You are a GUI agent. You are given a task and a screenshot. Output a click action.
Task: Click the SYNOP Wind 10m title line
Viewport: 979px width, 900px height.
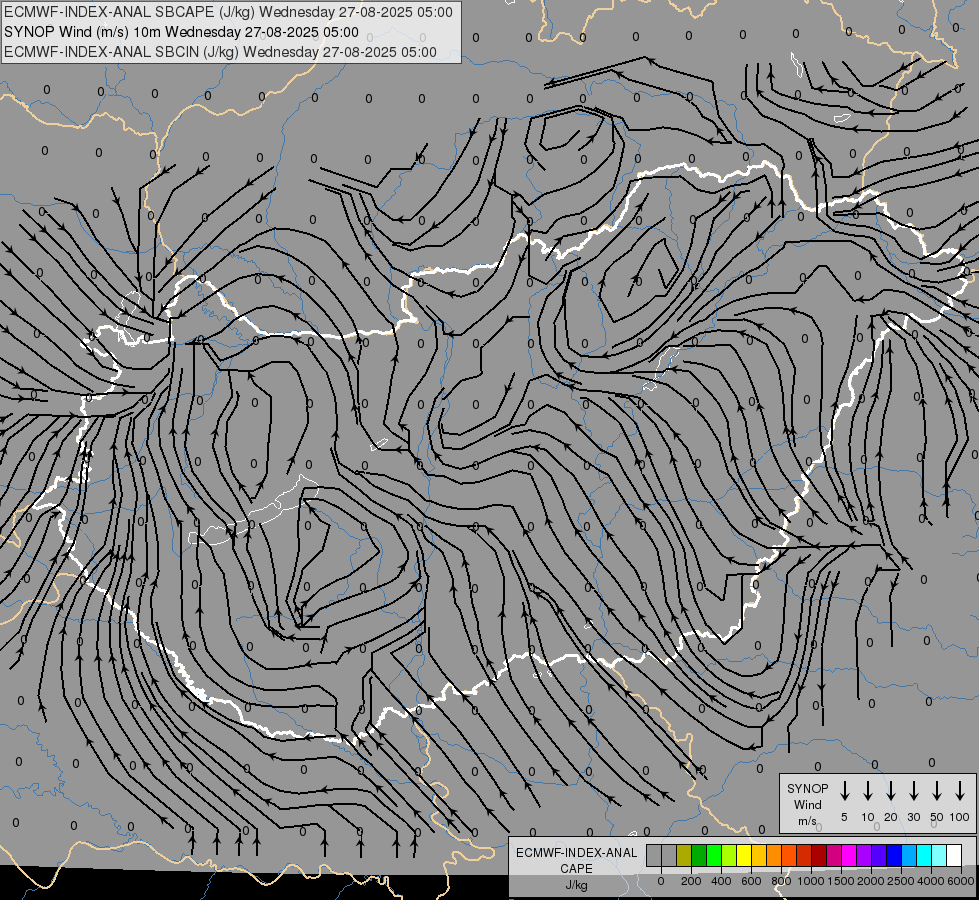[181, 32]
